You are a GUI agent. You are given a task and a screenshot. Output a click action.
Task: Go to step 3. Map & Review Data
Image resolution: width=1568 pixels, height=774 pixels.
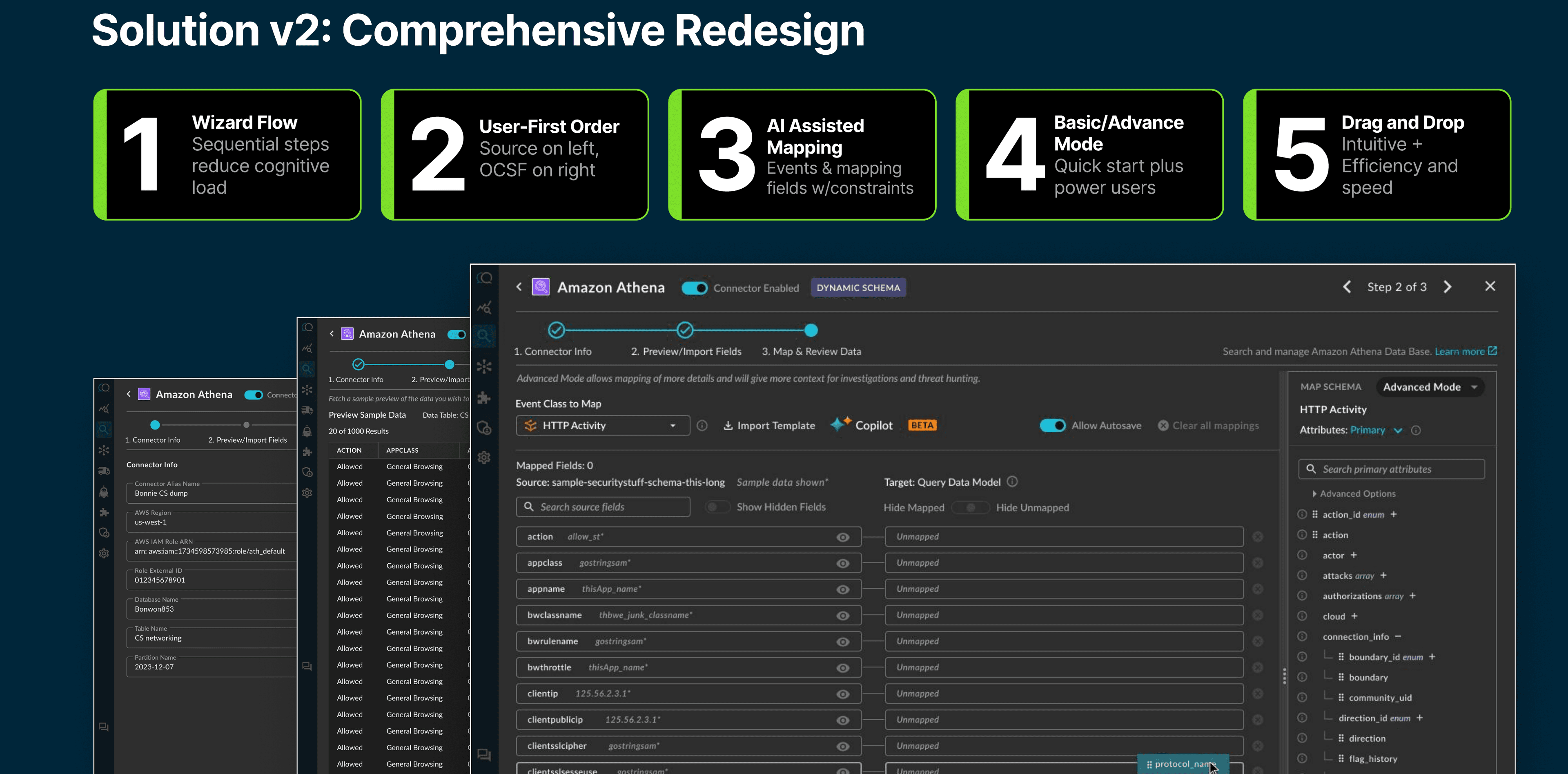point(811,351)
